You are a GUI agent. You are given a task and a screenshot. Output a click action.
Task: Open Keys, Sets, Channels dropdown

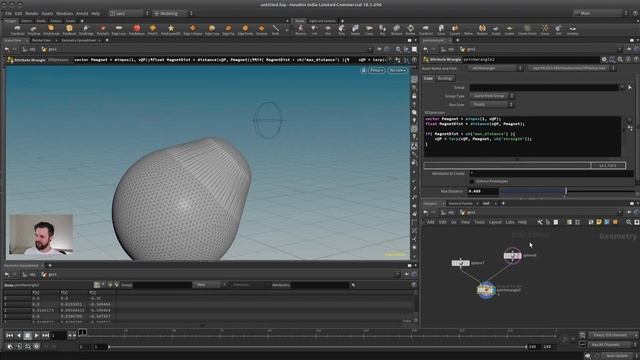pos(613,335)
